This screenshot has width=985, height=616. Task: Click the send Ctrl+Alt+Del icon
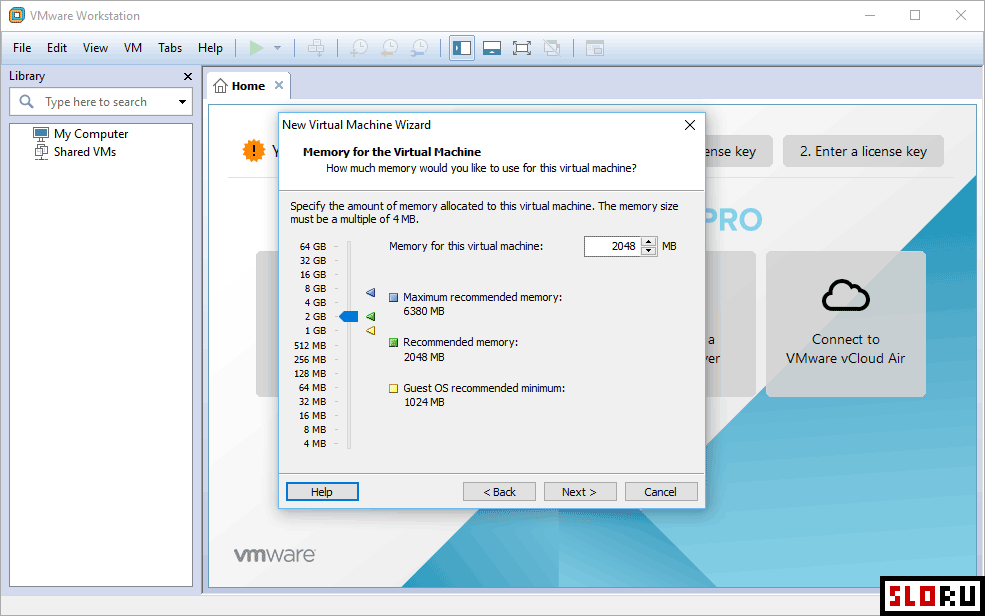316,48
